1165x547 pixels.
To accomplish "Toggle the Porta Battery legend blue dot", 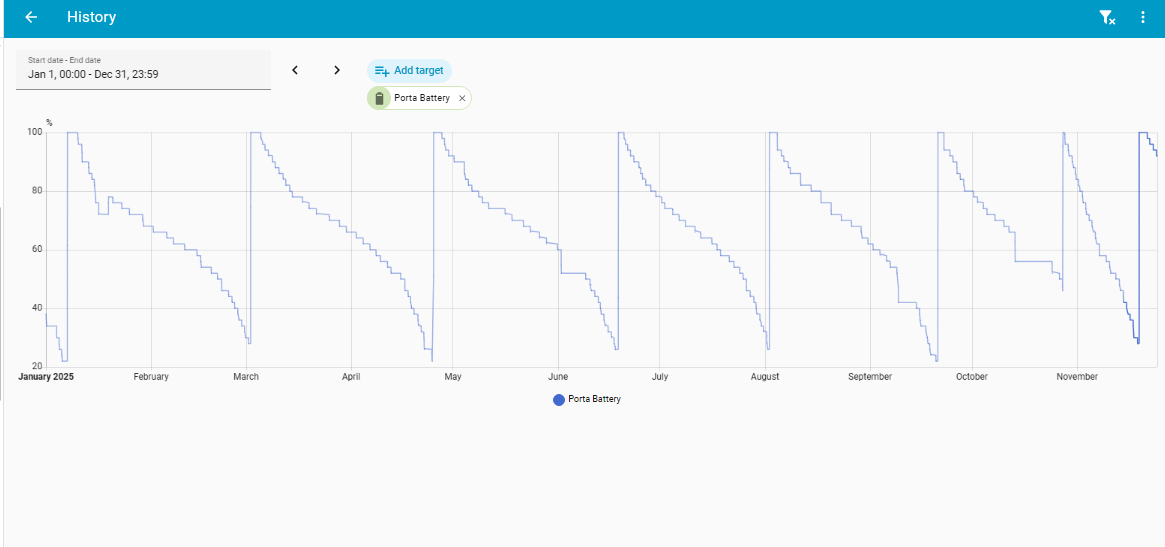I will (x=559, y=399).
